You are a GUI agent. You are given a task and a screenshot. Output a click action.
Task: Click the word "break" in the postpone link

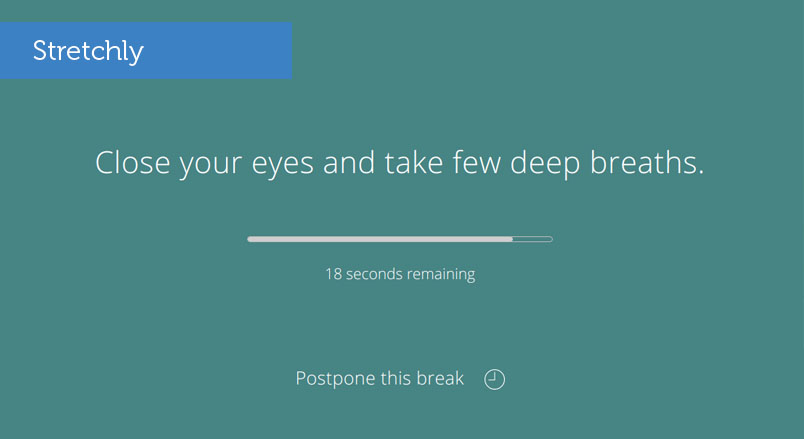click(439, 379)
